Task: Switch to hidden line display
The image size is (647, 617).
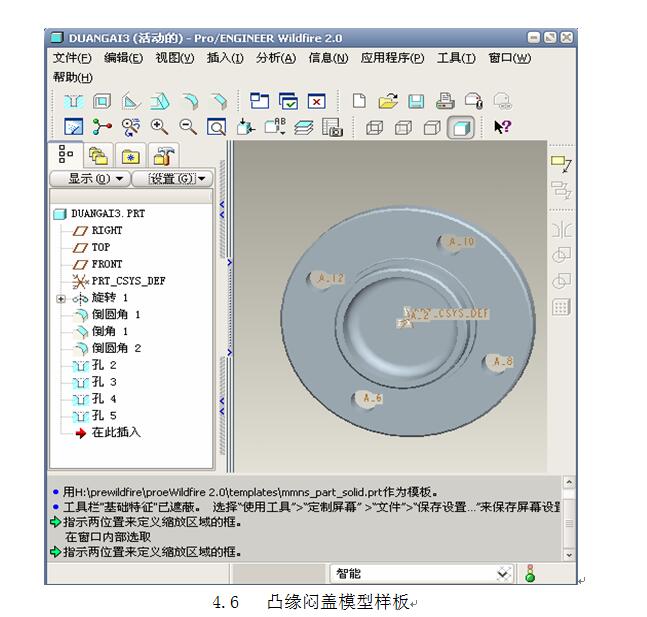Action: coord(403,127)
